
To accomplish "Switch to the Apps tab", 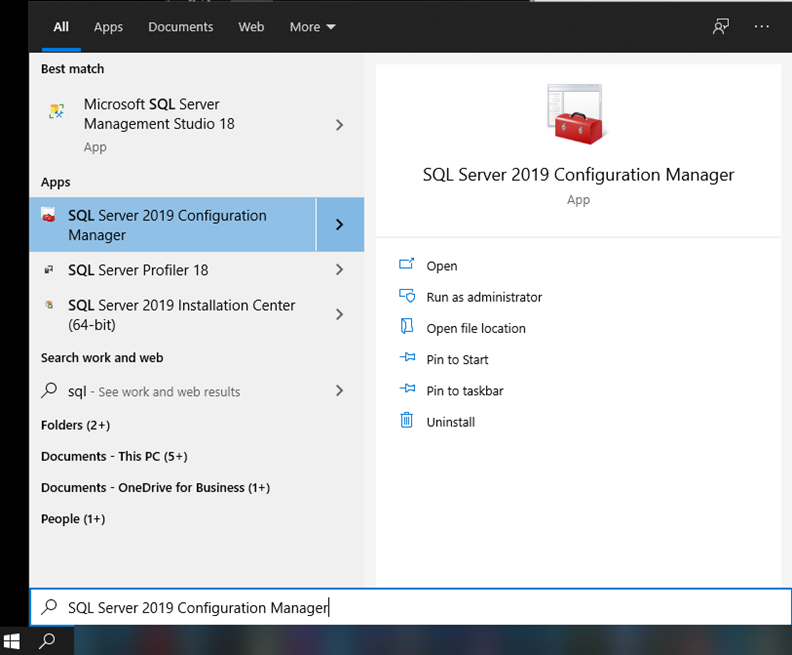I will [108, 27].
